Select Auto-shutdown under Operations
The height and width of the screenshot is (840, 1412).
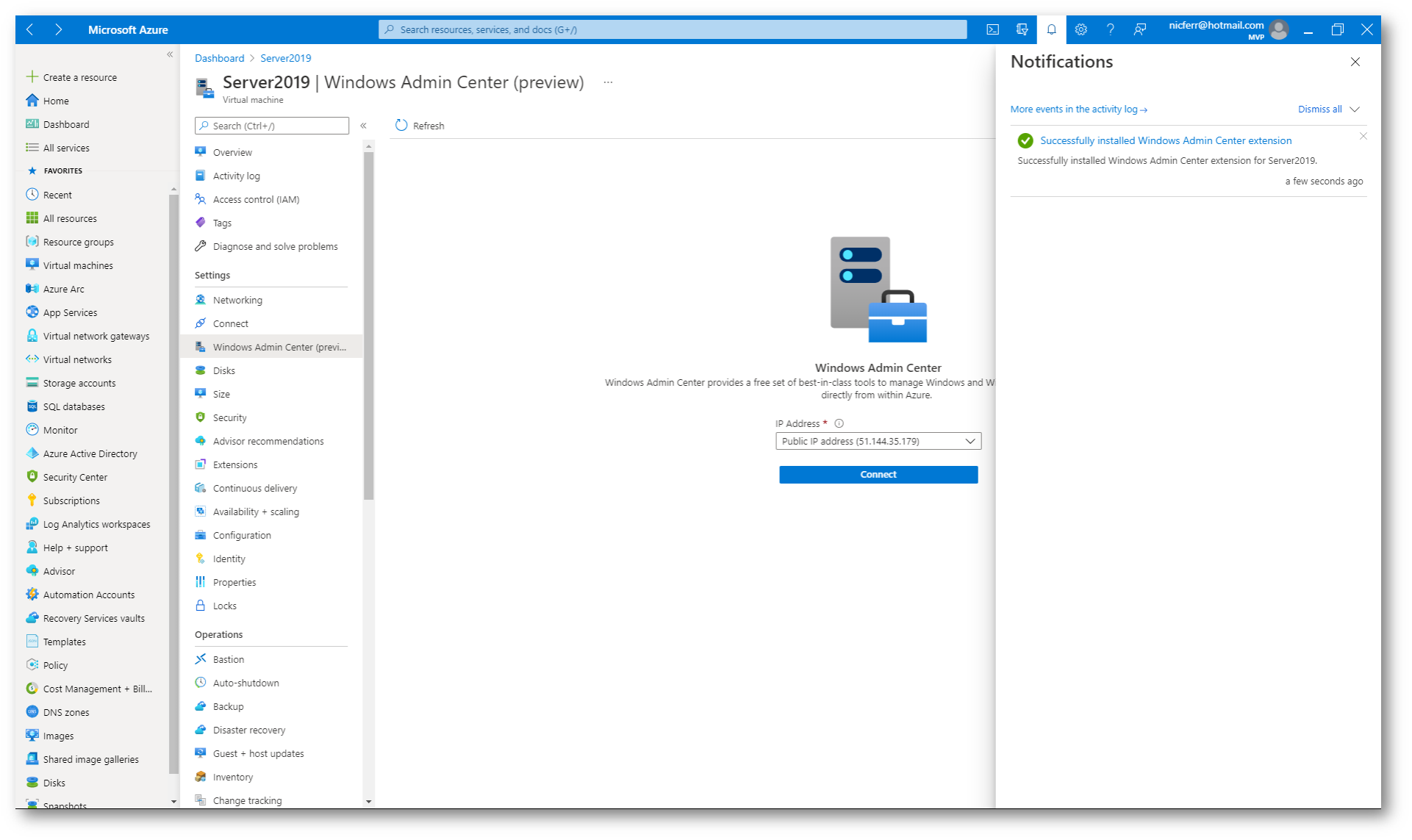(246, 683)
